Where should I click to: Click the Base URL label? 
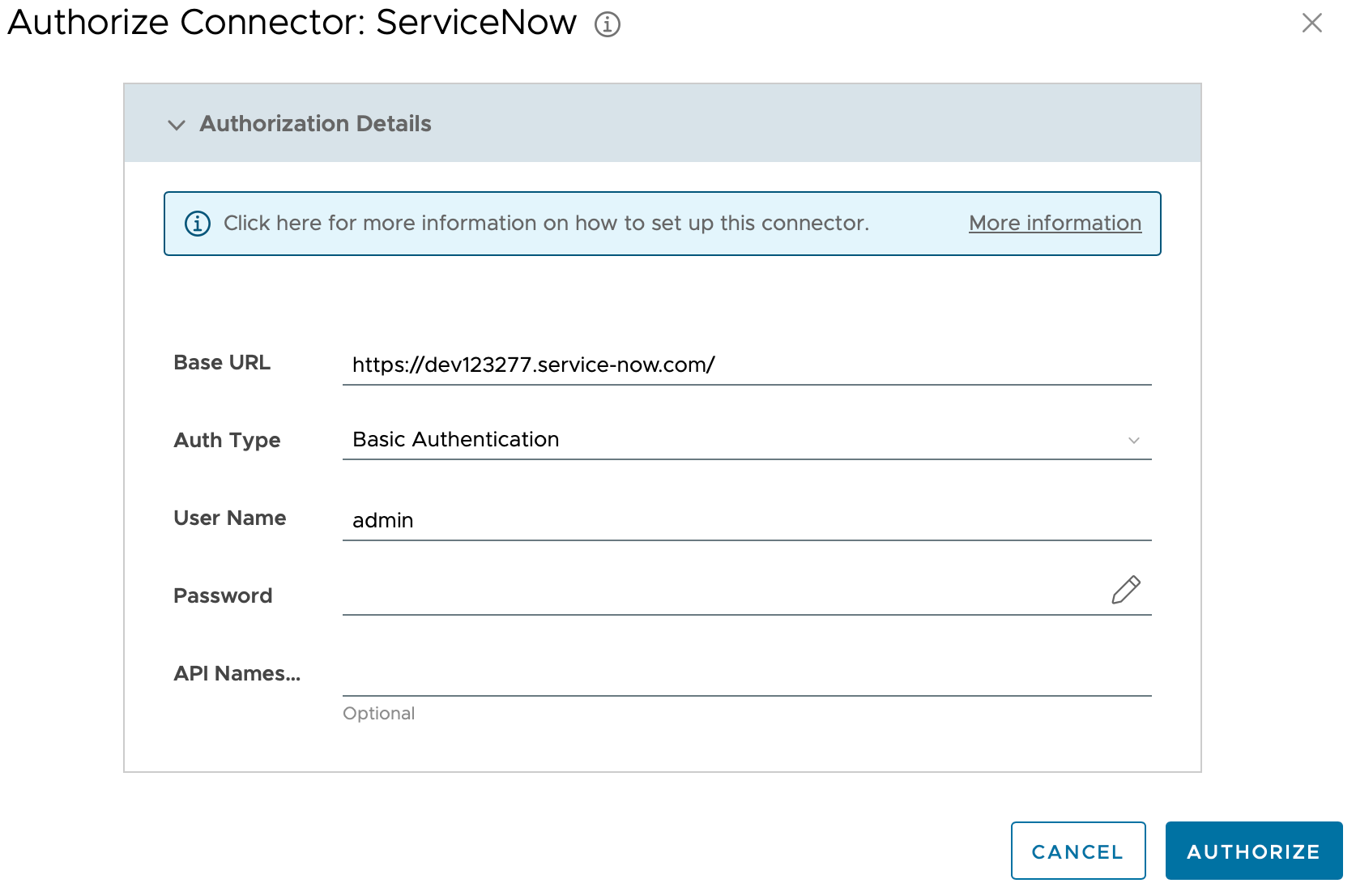coord(222,362)
